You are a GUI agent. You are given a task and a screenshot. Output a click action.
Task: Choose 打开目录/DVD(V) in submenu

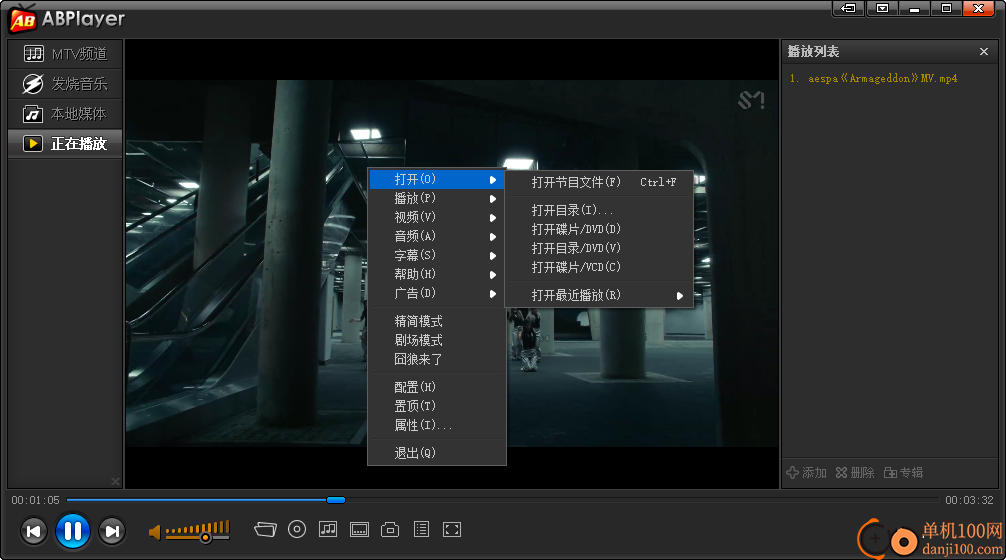[x=599, y=248]
